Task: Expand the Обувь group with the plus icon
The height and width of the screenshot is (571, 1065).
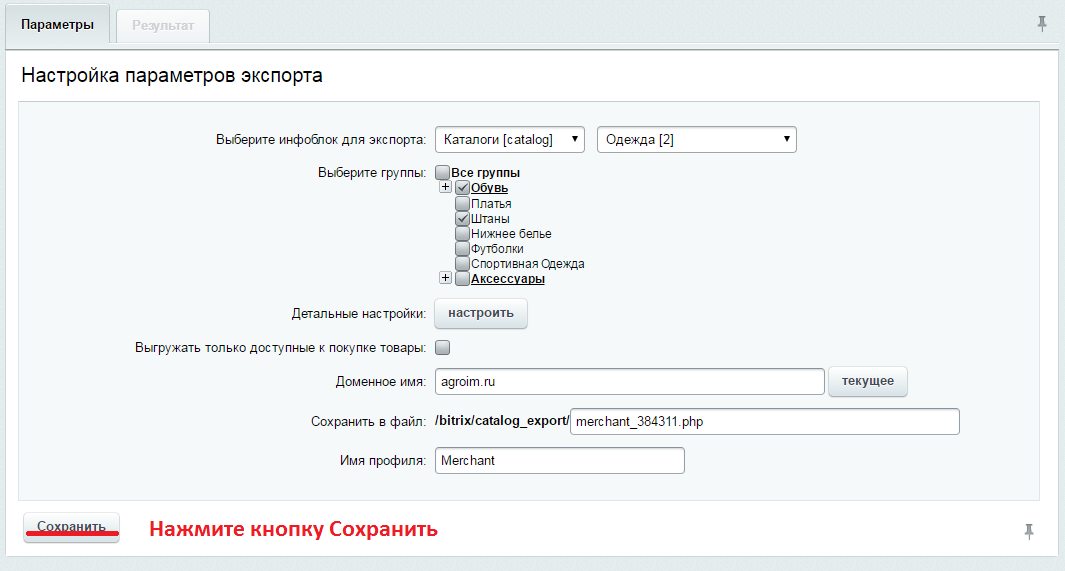Action: [x=446, y=187]
